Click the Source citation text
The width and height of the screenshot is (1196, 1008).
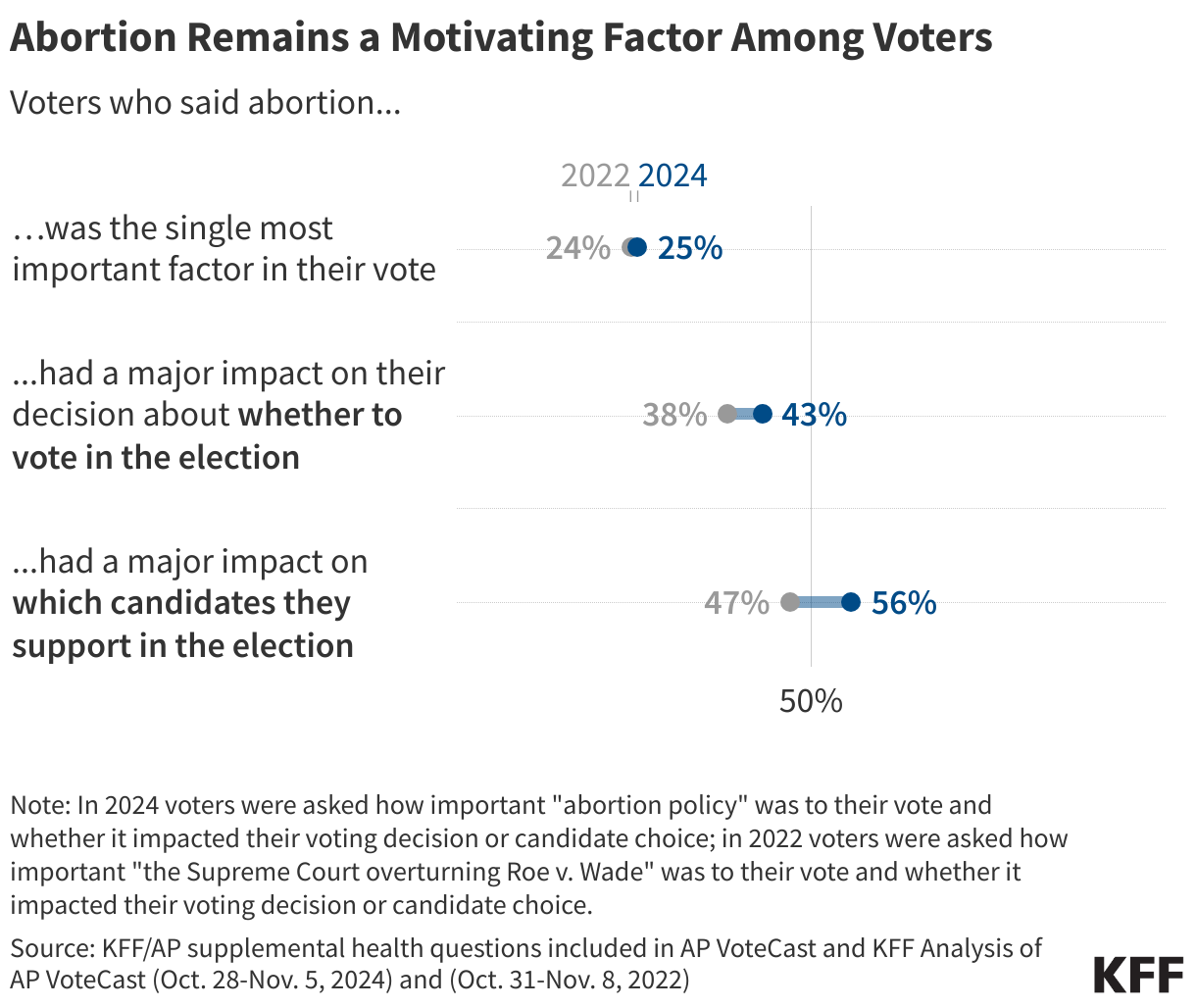coord(526,963)
